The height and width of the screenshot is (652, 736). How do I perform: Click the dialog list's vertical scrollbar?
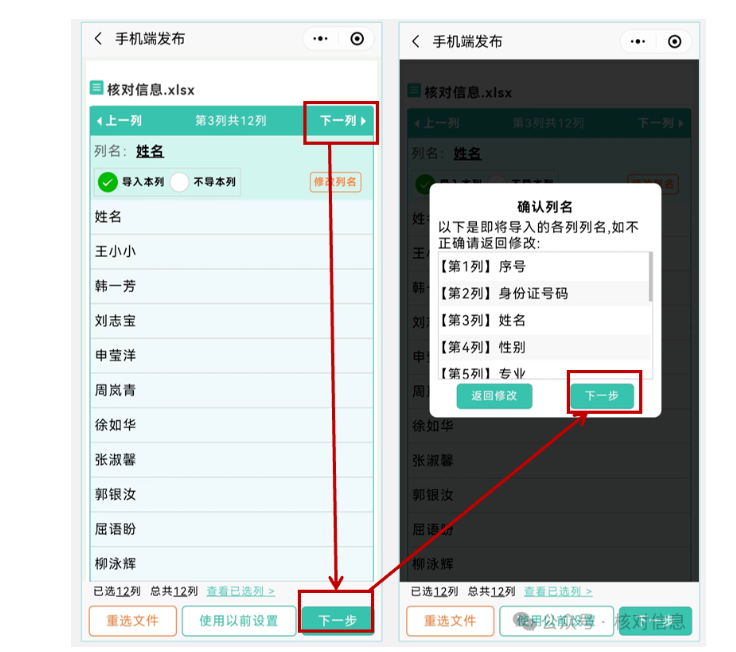click(x=651, y=277)
